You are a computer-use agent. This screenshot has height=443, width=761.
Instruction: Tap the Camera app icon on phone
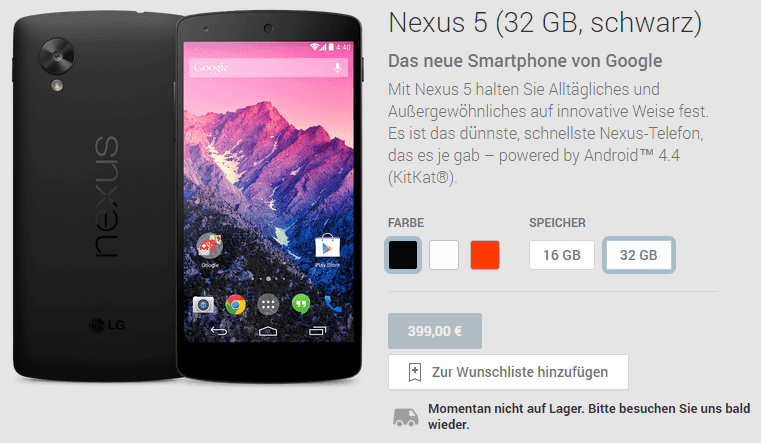pyautogui.click(x=203, y=305)
